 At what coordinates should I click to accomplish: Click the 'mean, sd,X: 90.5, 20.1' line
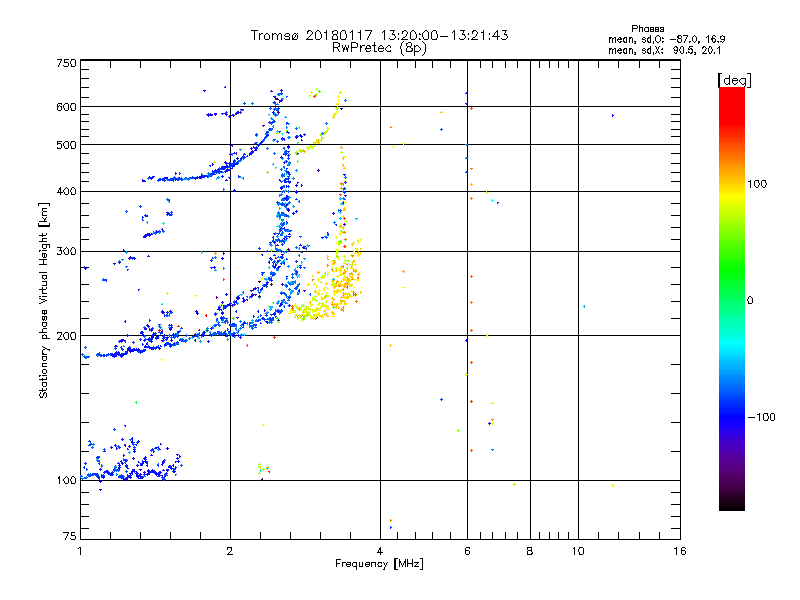[x=664, y=50]
